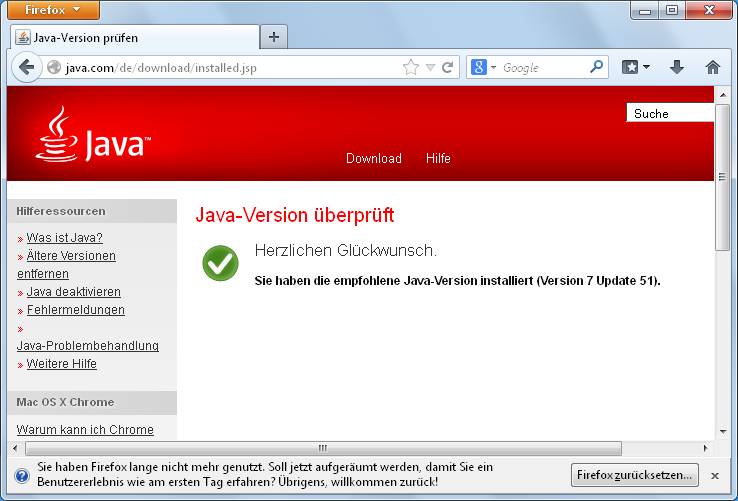
Task: Reload the page with the refresh icon
Action: point(448,67)
